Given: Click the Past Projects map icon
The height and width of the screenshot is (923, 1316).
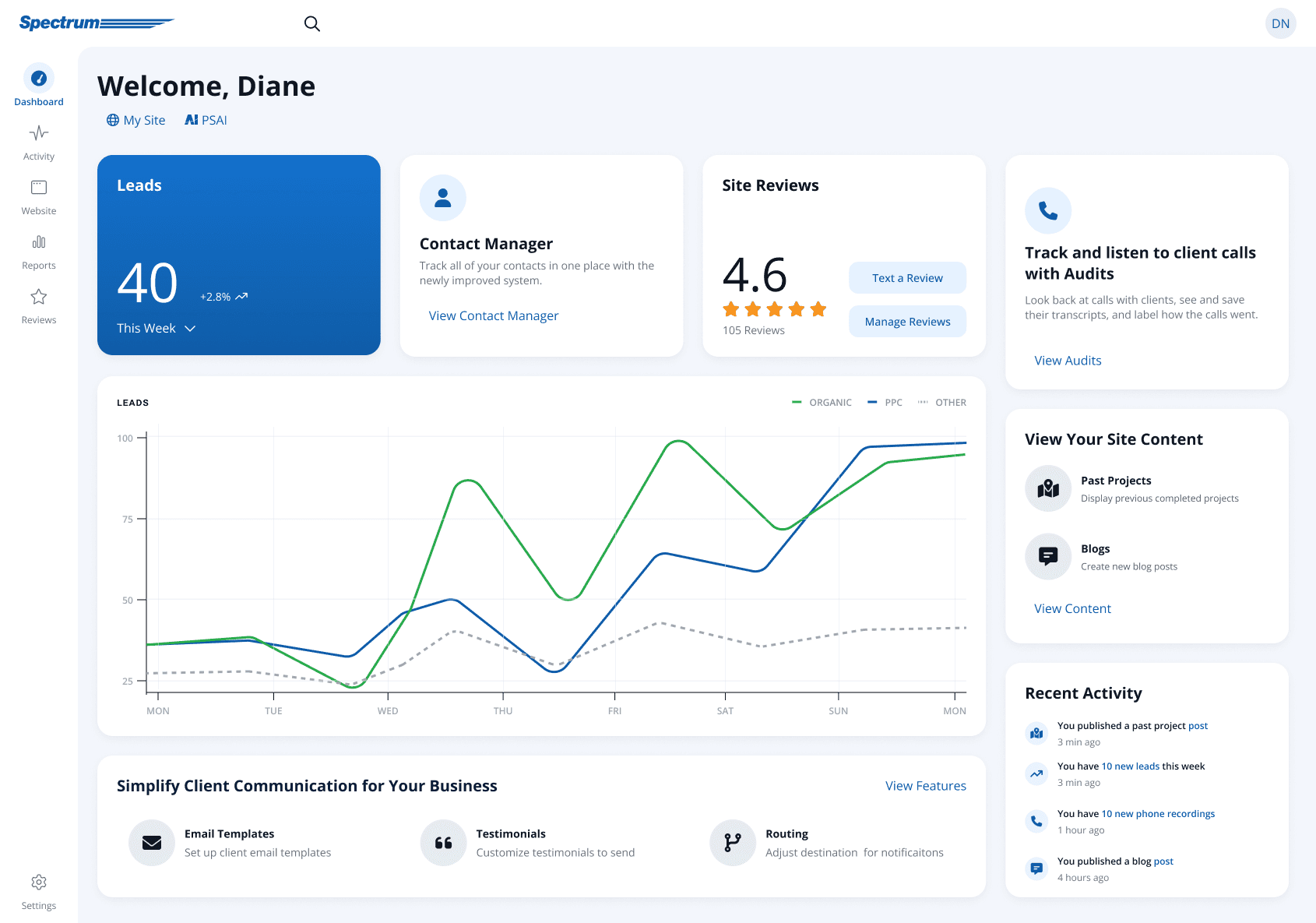Looking at the screenshot, I should (1048, 488).
